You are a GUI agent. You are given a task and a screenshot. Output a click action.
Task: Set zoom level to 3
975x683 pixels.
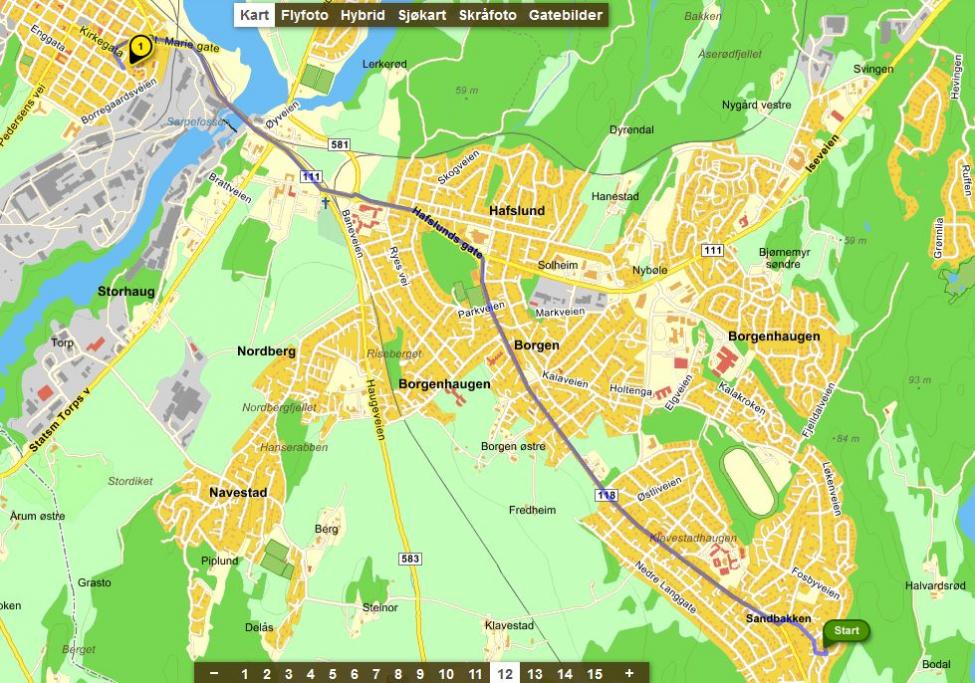click(289, 674)
